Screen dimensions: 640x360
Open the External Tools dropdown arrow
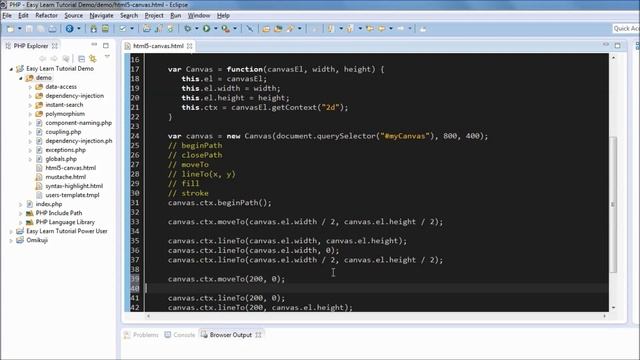235,29
